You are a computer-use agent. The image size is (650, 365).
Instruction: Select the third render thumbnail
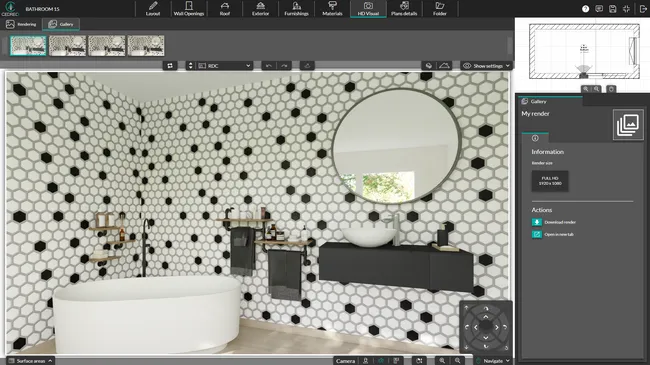107,46
